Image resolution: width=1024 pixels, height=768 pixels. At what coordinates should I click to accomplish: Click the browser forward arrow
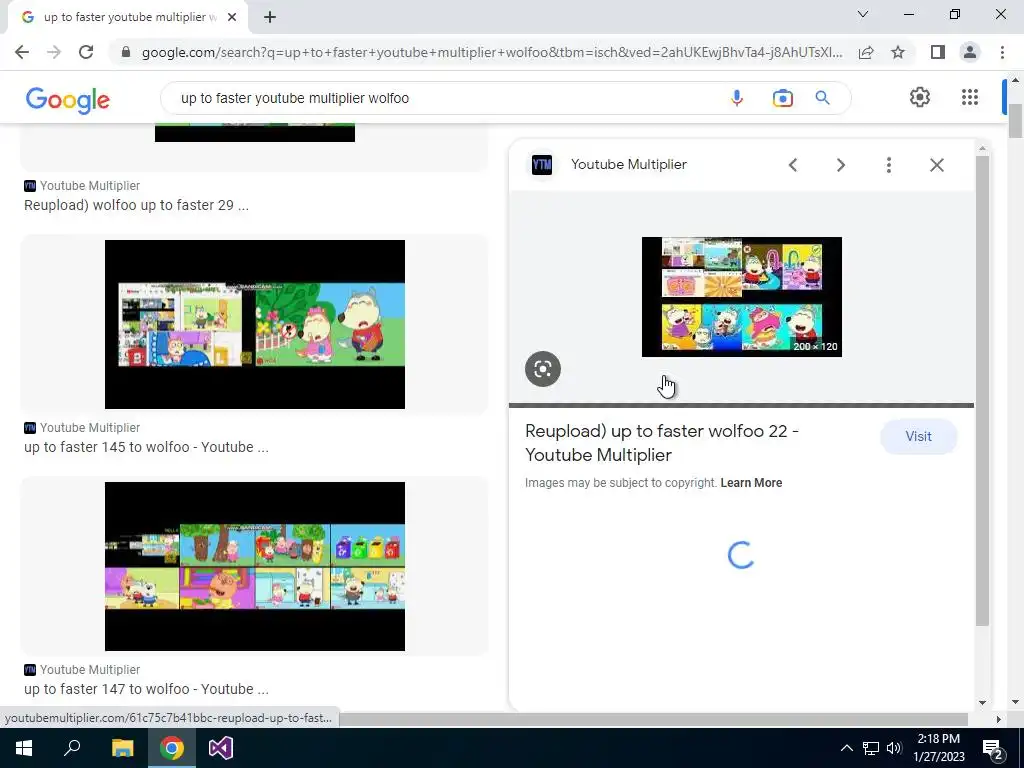point(54,52)
